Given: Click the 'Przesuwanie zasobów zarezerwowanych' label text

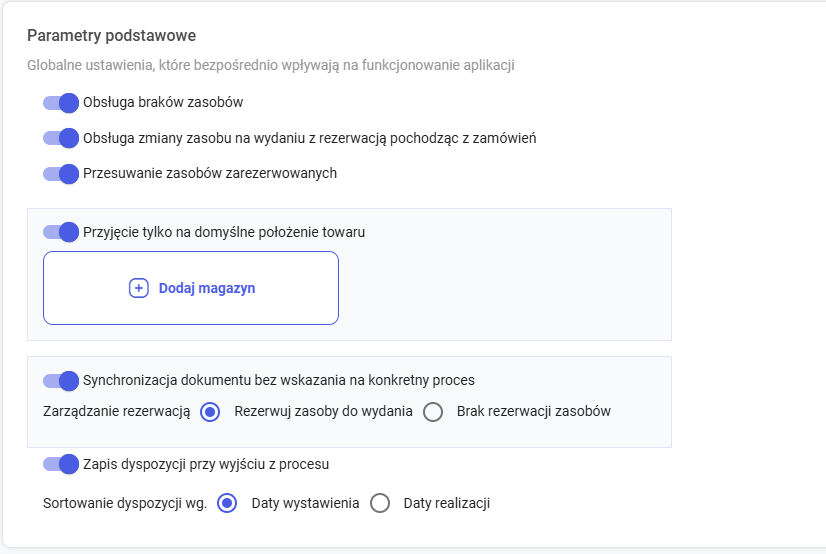Looking at the screenshot, I should pyautogui.click(x=210, y=173).
